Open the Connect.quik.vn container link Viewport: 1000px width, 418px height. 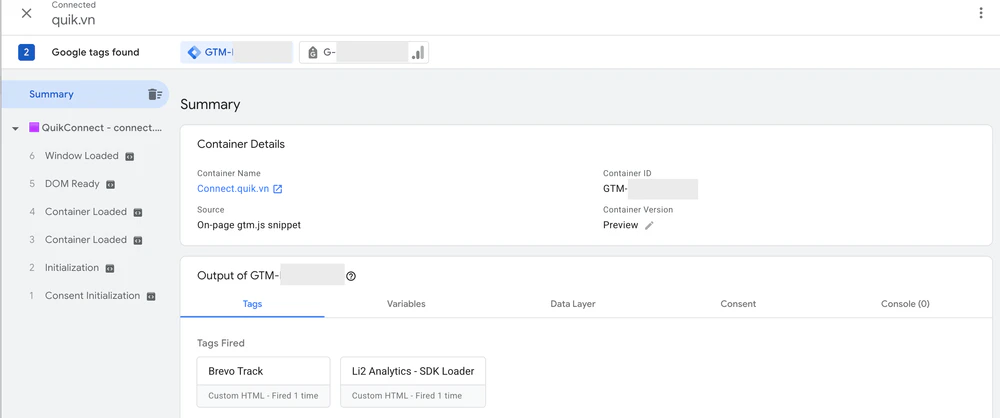click(x=233, y=189)
